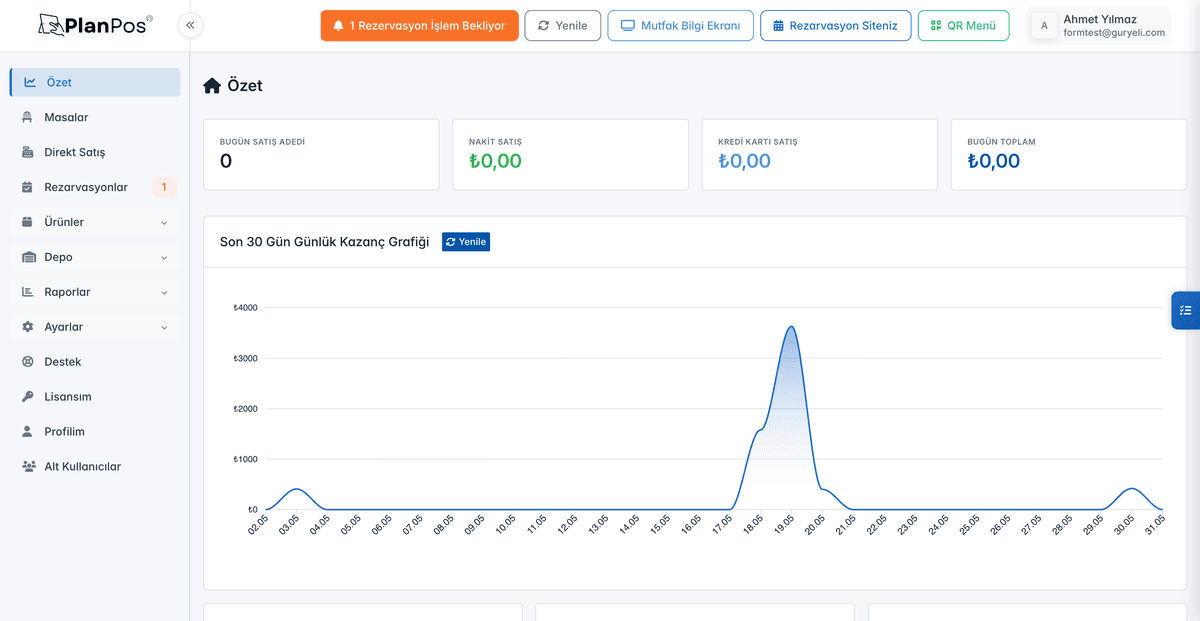Open Rezarvasyonlar from the sidebar menu
This screenshot has width=1200, height=621.
click(95, 187)
